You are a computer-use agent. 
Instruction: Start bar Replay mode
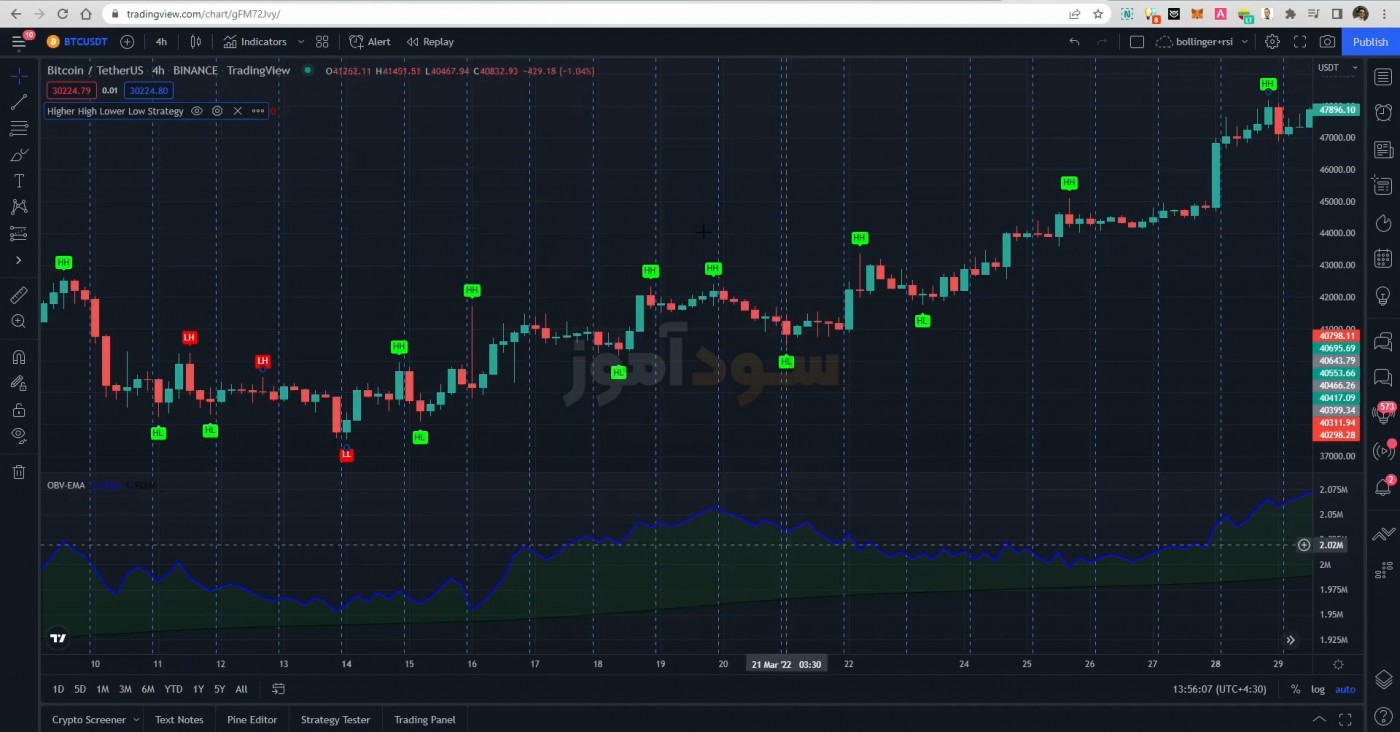point(430,42)
